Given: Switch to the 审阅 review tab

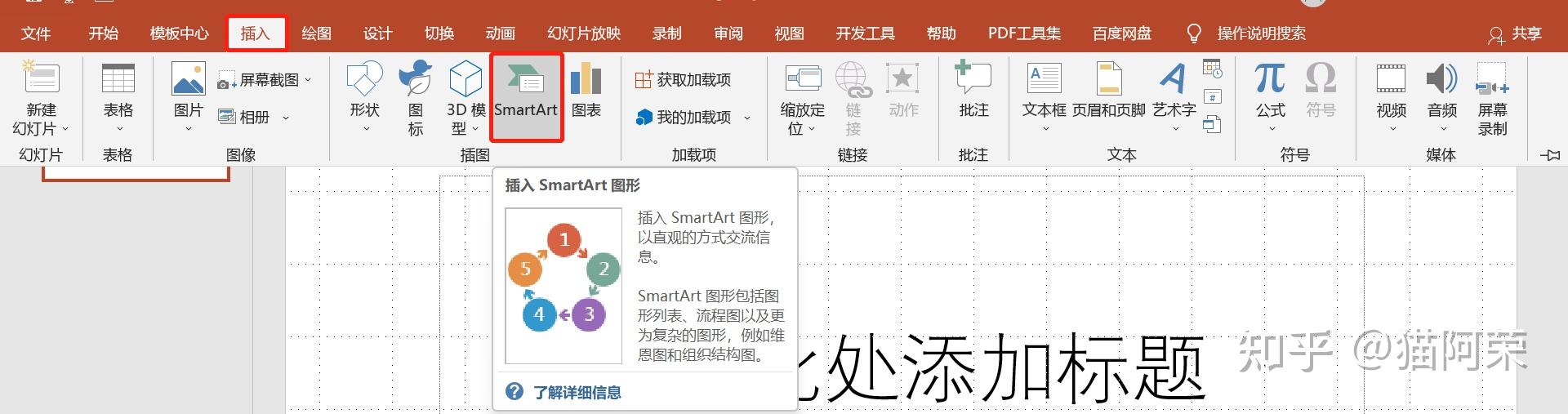Looking at the screenshot, I should [x=728, y=33].
